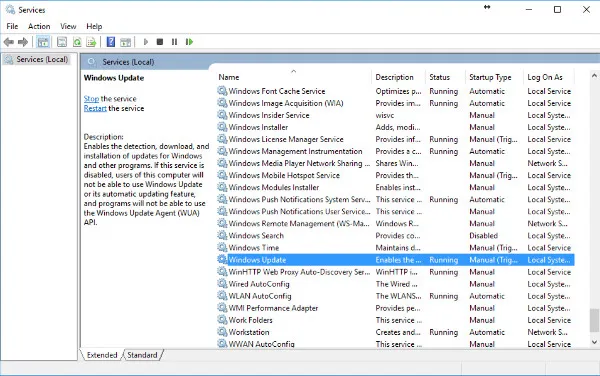Click the Export List toolbar icon
Viewport: 600px width, 376px height.
91,42
